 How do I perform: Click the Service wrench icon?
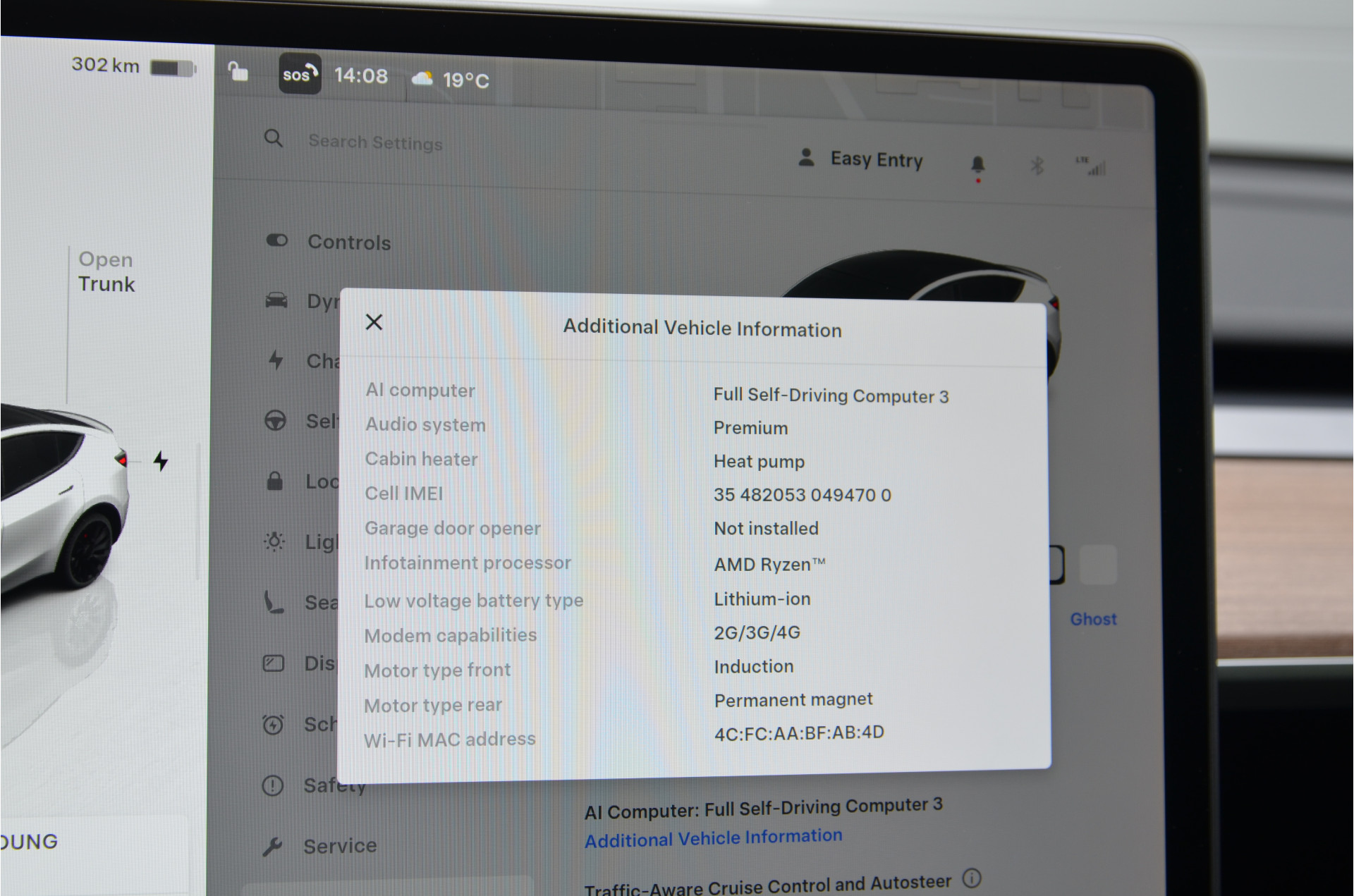coord(272,846)
